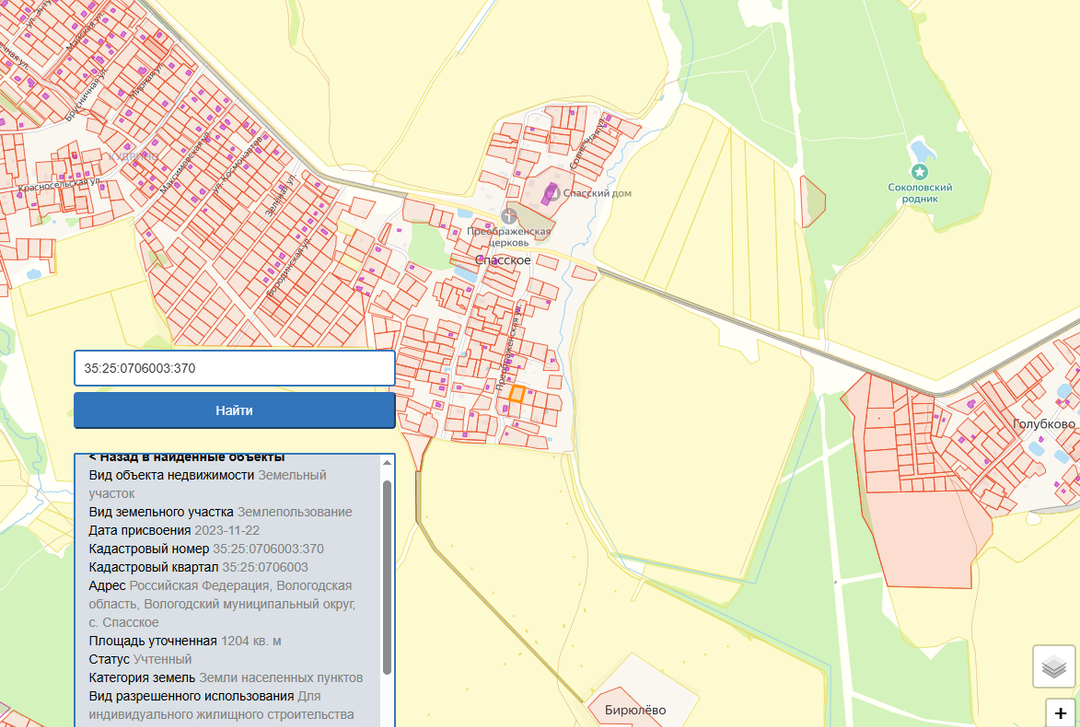Click the Статус Учтенный row
Screen dimensions: 1080x727
coord(140,659)
